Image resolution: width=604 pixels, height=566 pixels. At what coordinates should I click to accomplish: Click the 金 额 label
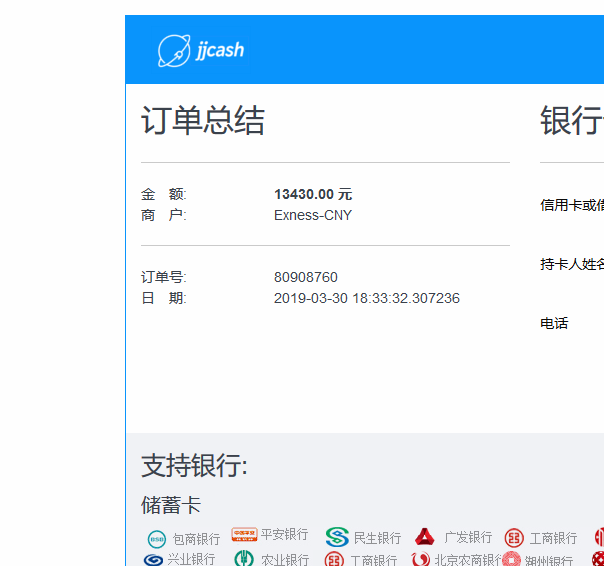164,194
